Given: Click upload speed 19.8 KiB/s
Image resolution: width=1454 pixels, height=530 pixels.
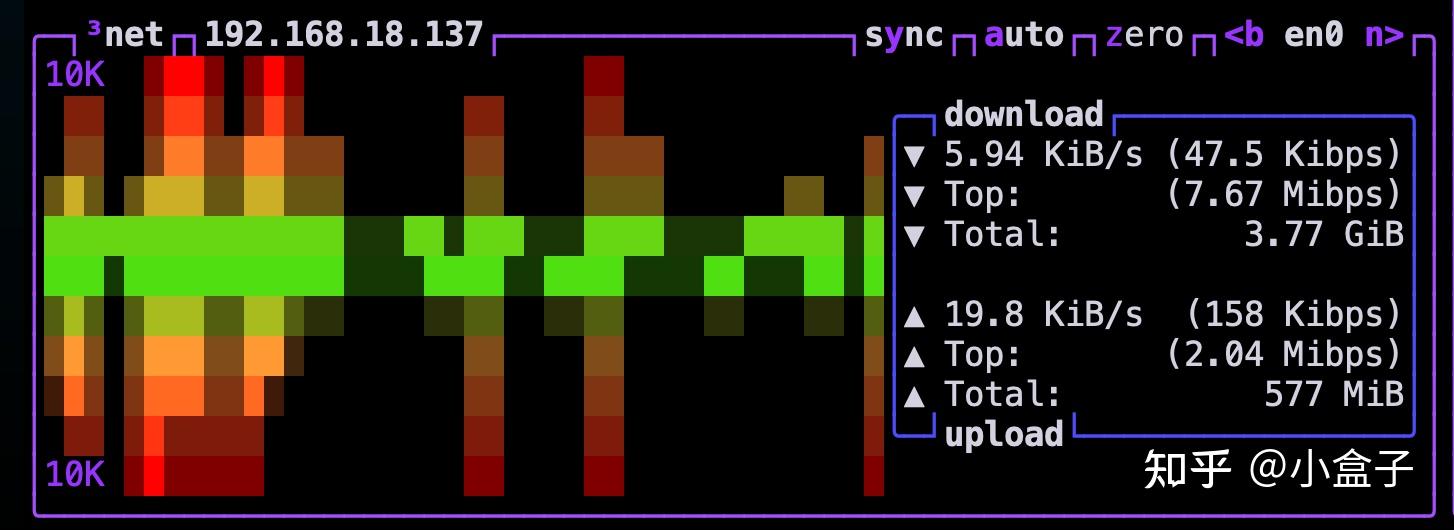Looking at the screenshot, I should click(1044, 315).
